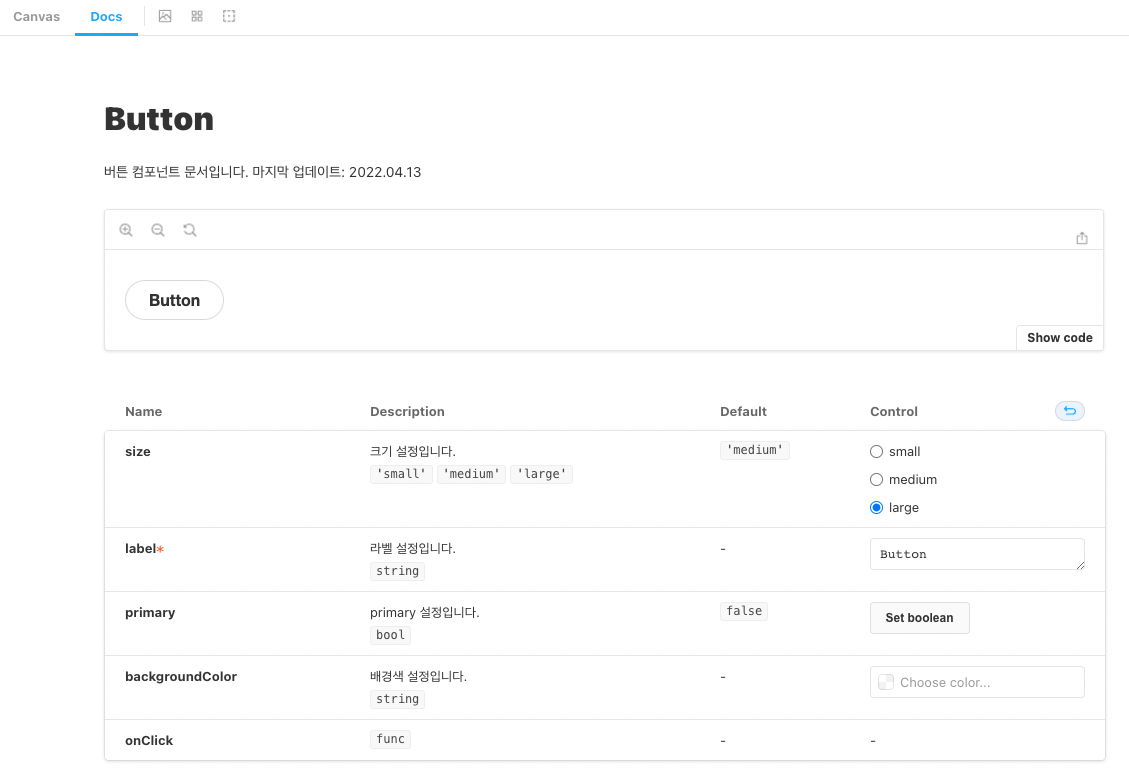This screenshot has height=777, width=1129.
Task: Show code for the story
Action: point(1059,338)
